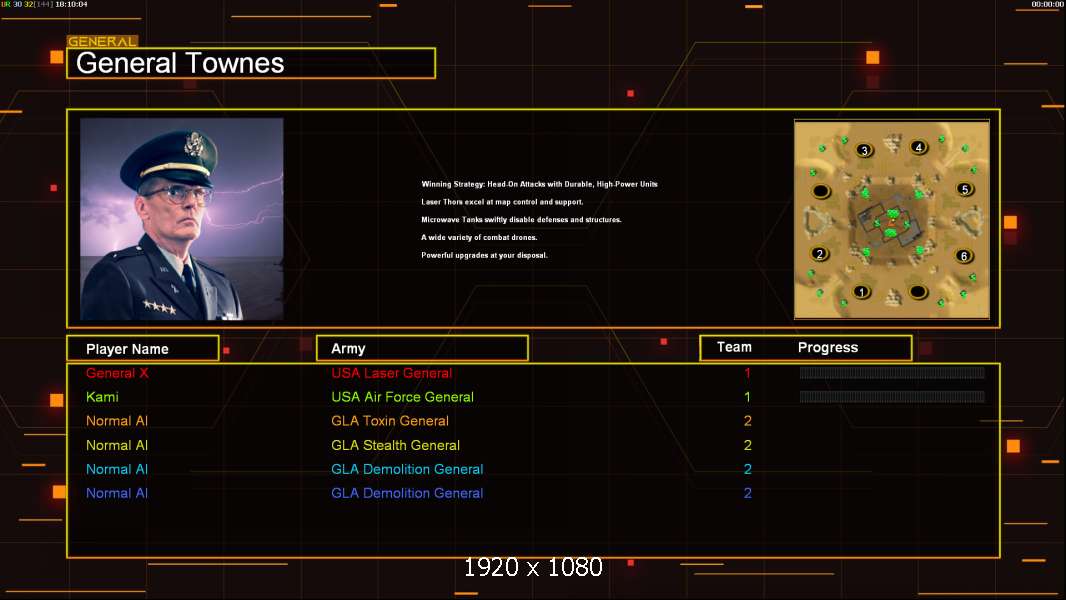Click the combat drones description line
This screenshot has height=600, width=1066.
point(479,237)
